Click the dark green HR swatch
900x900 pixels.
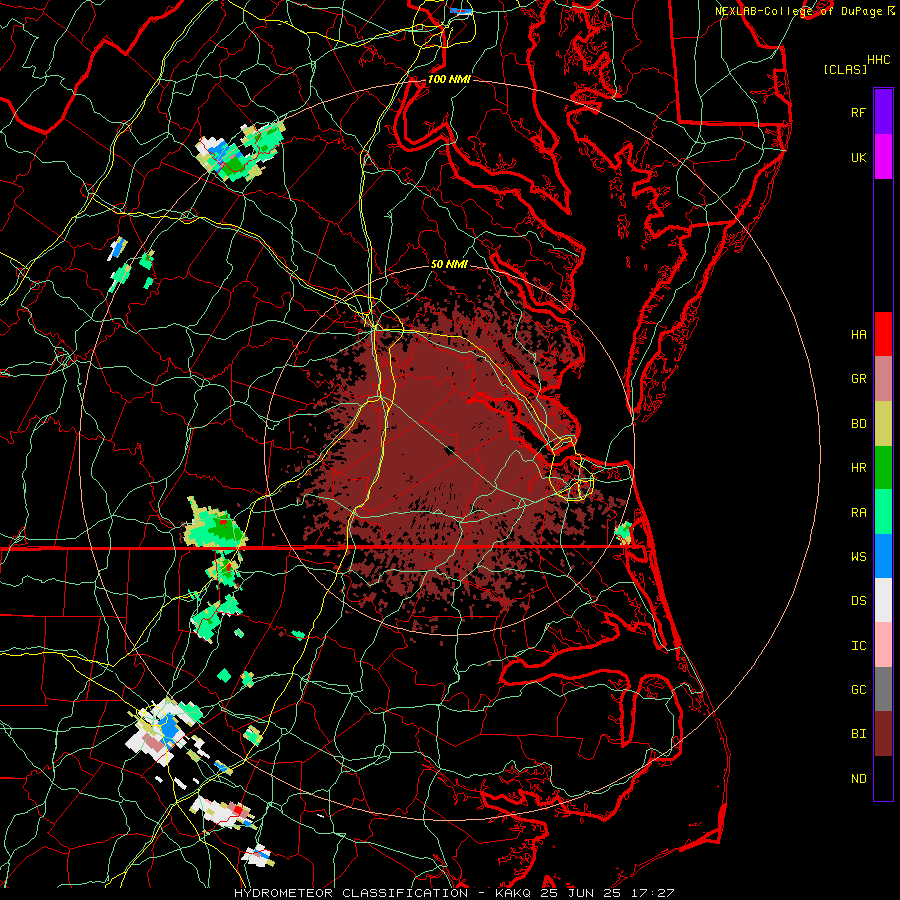click(x=883, y=468)
